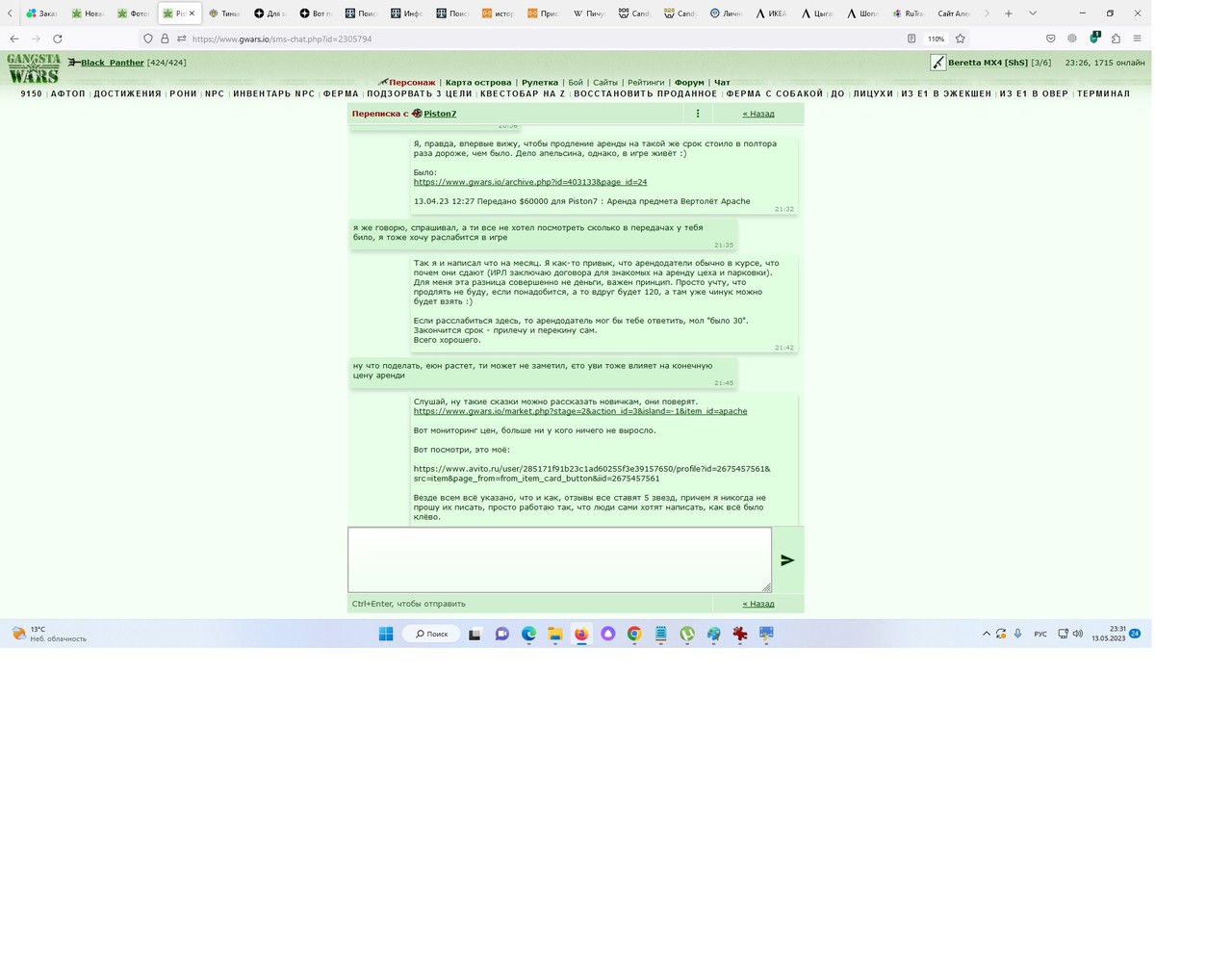Image resolution: width=1232 pixels, height=961 pixels.
Task: Close the active Pi tab
Action: coord(192,13)
